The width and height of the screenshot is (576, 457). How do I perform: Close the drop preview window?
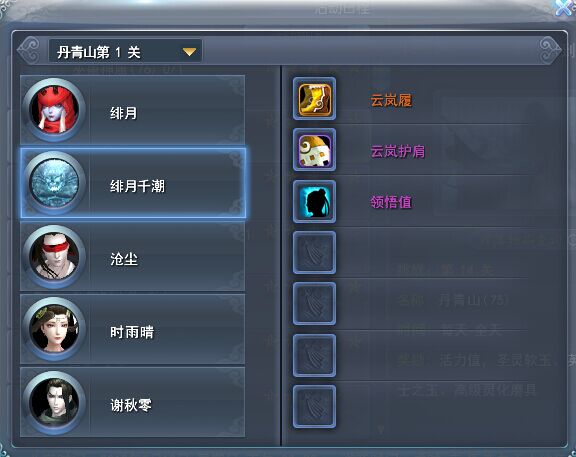565,7
